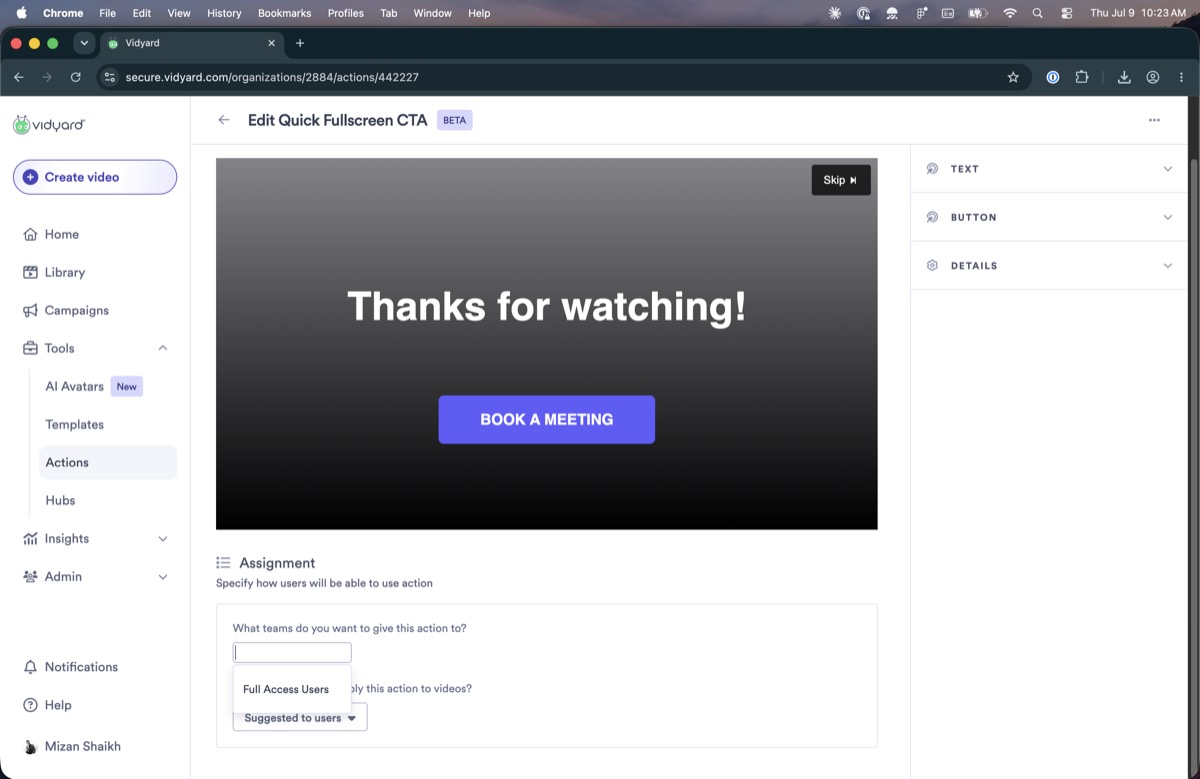Expand the TEXT panel chevron

[x=1167, y=169]
